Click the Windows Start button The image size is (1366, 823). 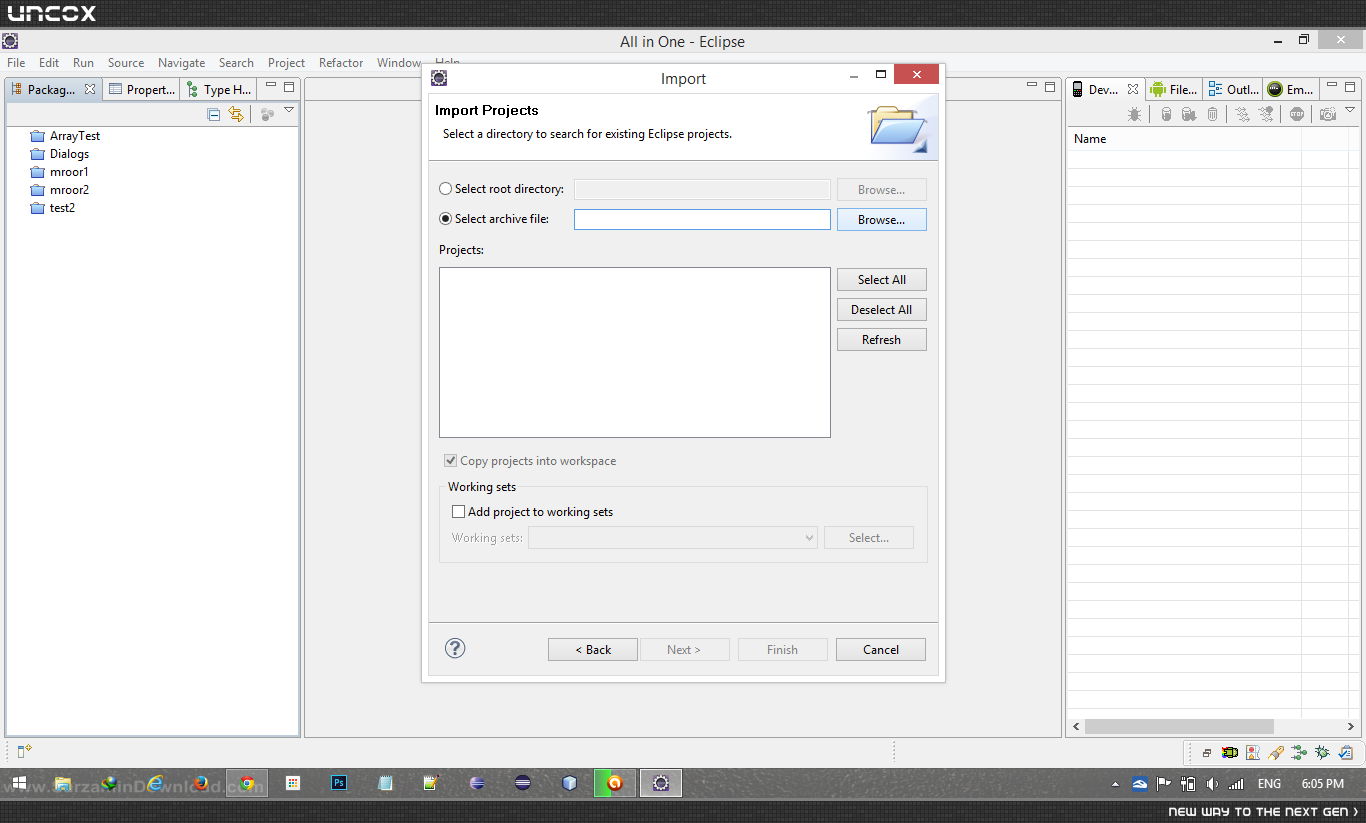[x=18, y=783]
